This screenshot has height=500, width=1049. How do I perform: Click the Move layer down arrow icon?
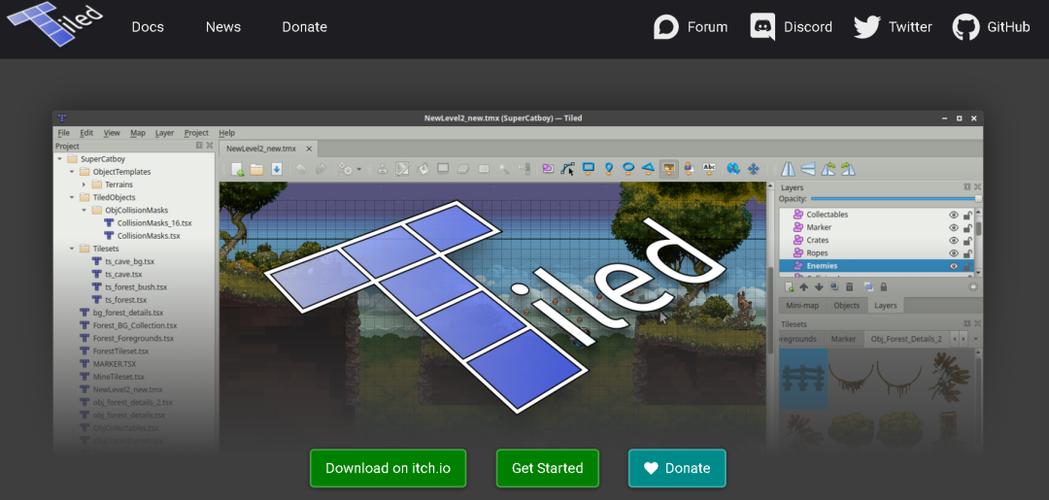click(x=819, y=286)
